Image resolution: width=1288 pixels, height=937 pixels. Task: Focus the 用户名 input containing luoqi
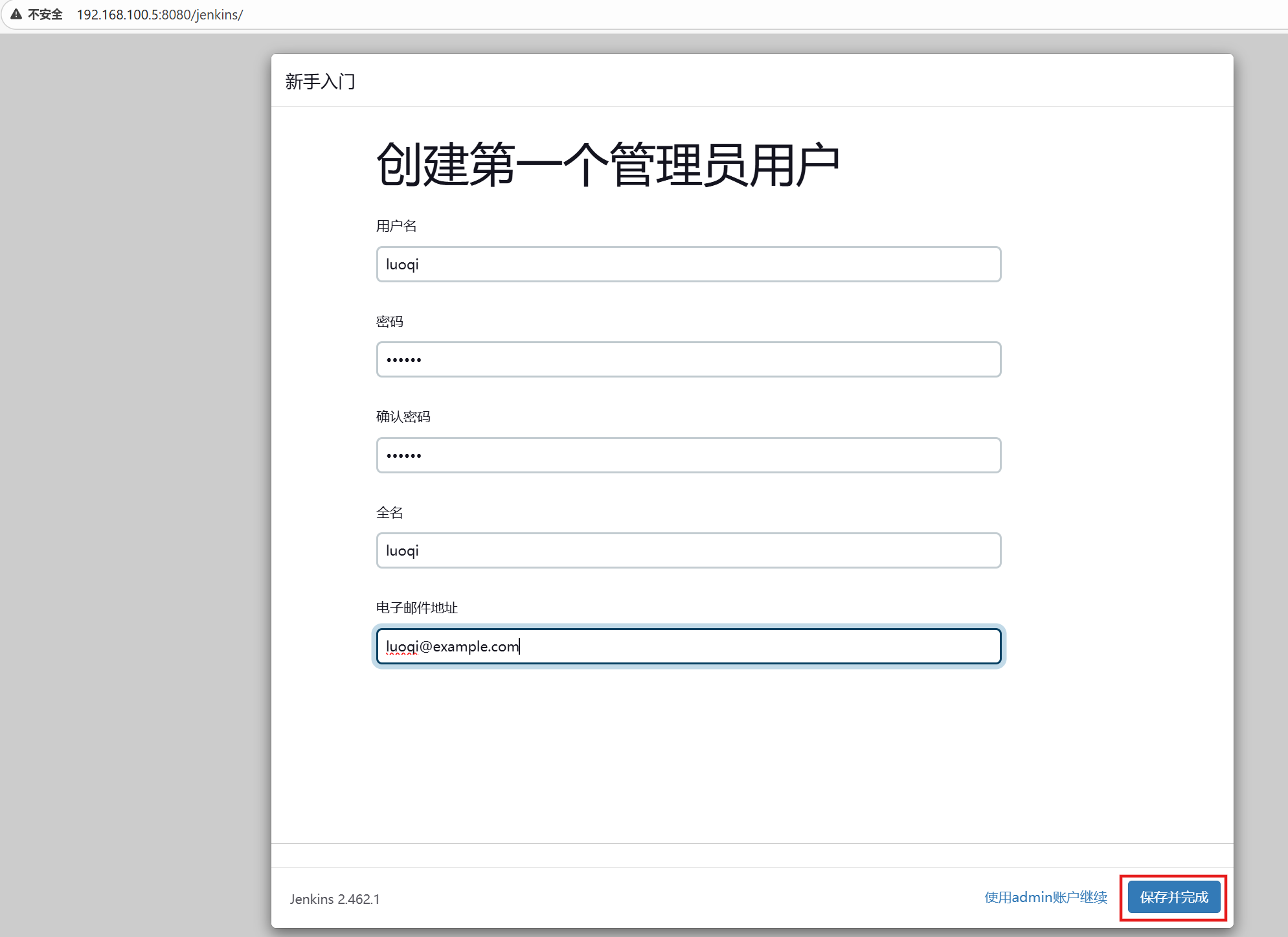coord(688,264)
